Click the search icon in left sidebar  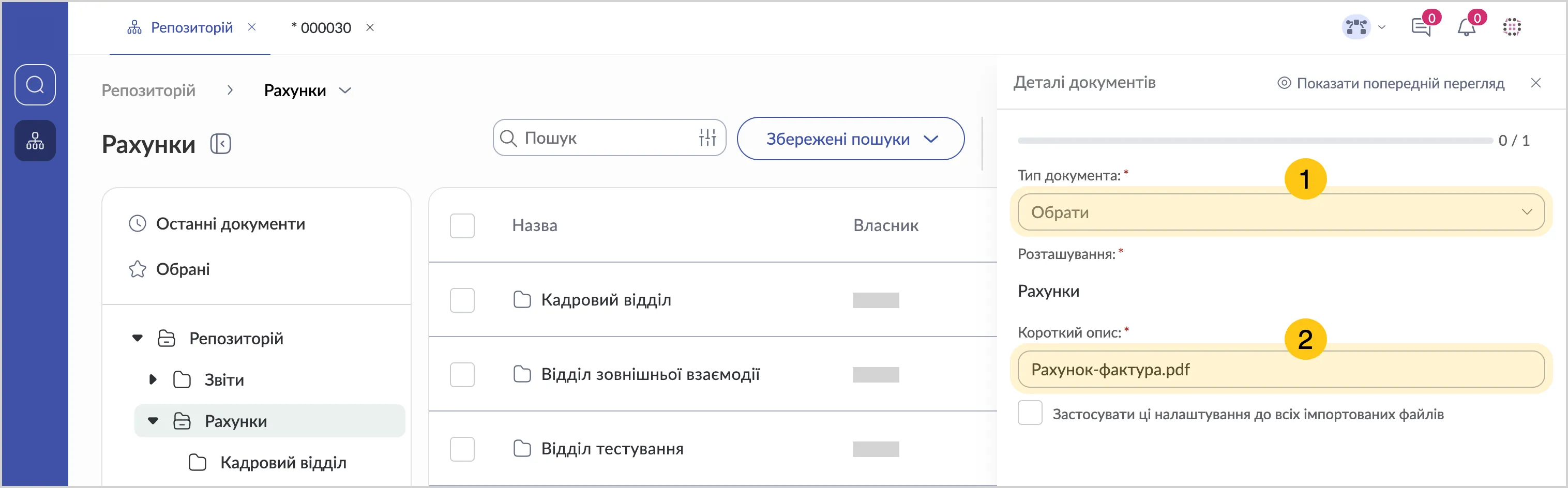pyautogui.click(x=35, y=85)
